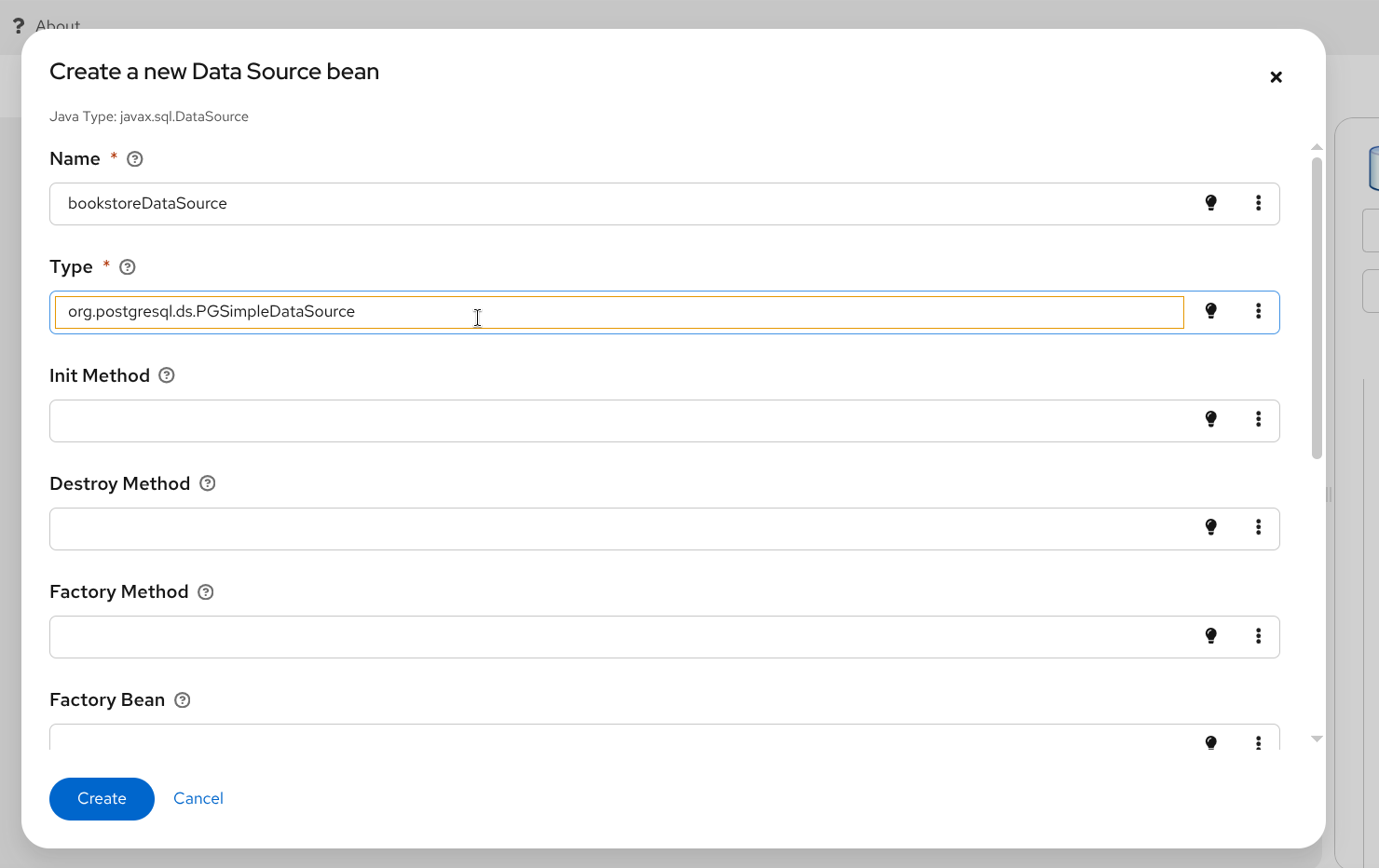Open the About menu at the top left
This screenshot has width=1379, height=868.
click(58, 26)
